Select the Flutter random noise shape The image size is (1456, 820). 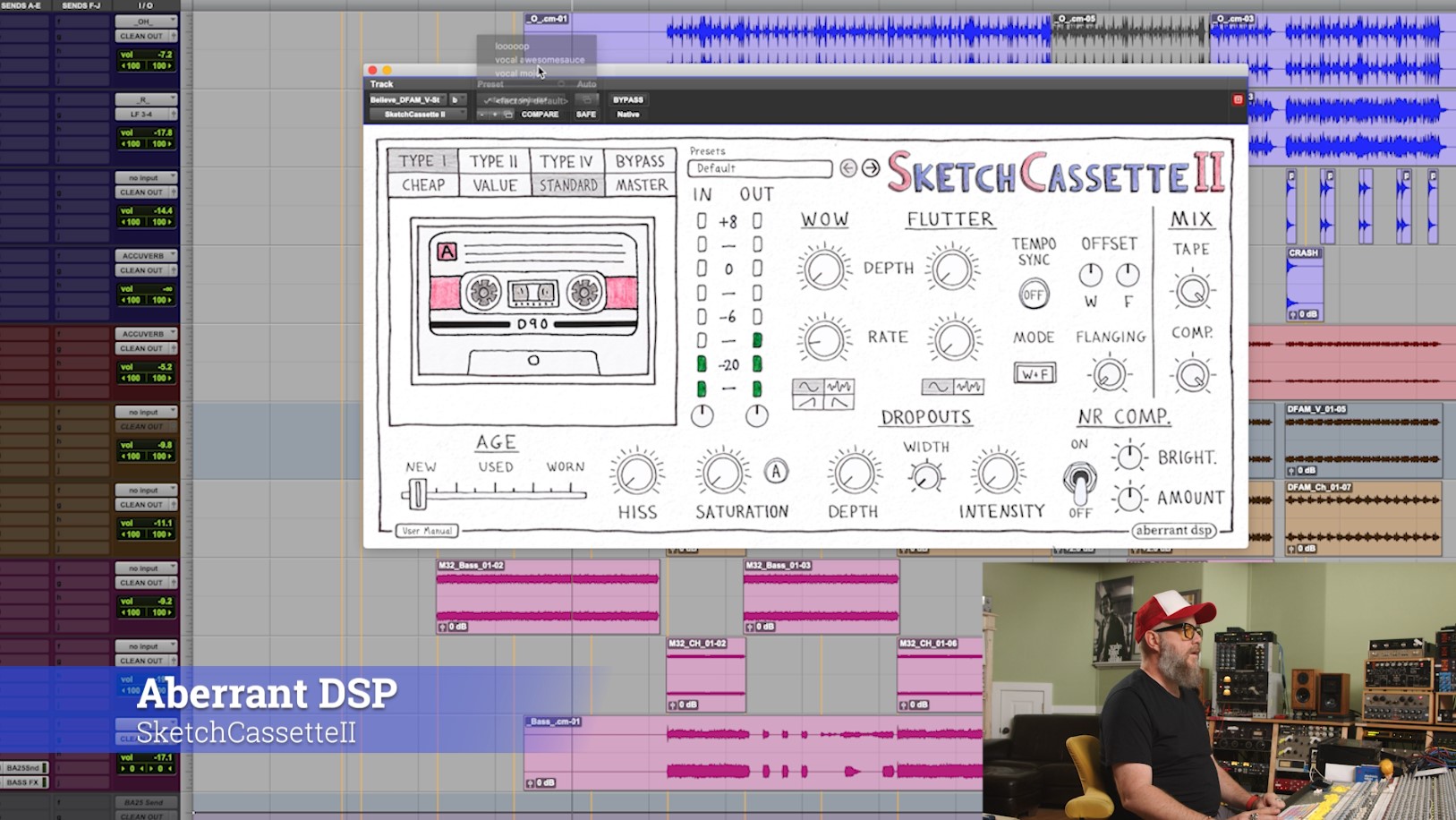pos(969,387)
